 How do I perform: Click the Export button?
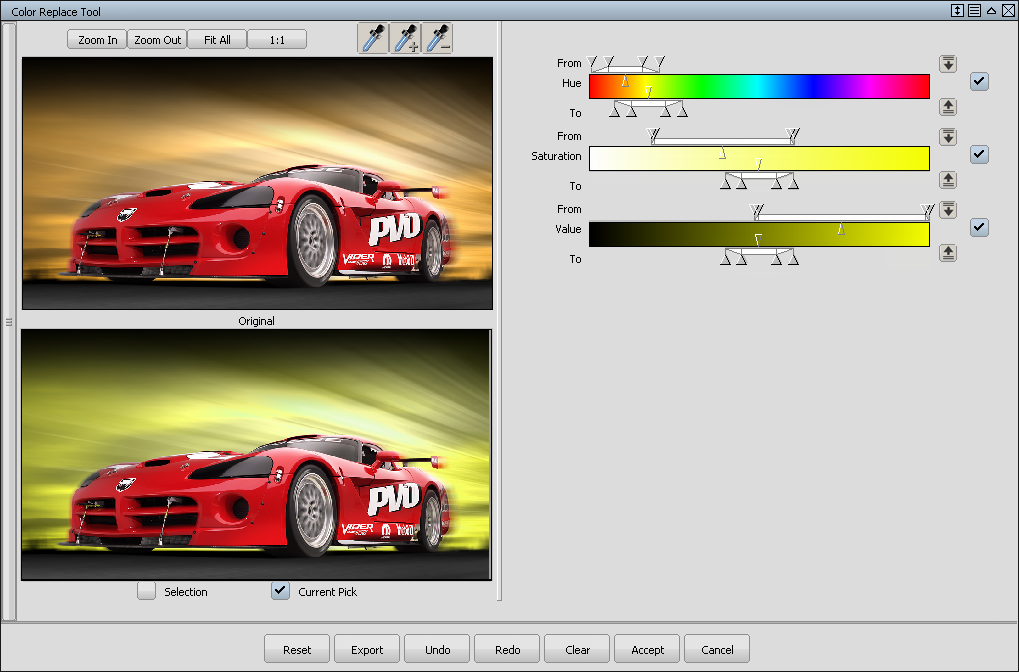click(367, 649)
